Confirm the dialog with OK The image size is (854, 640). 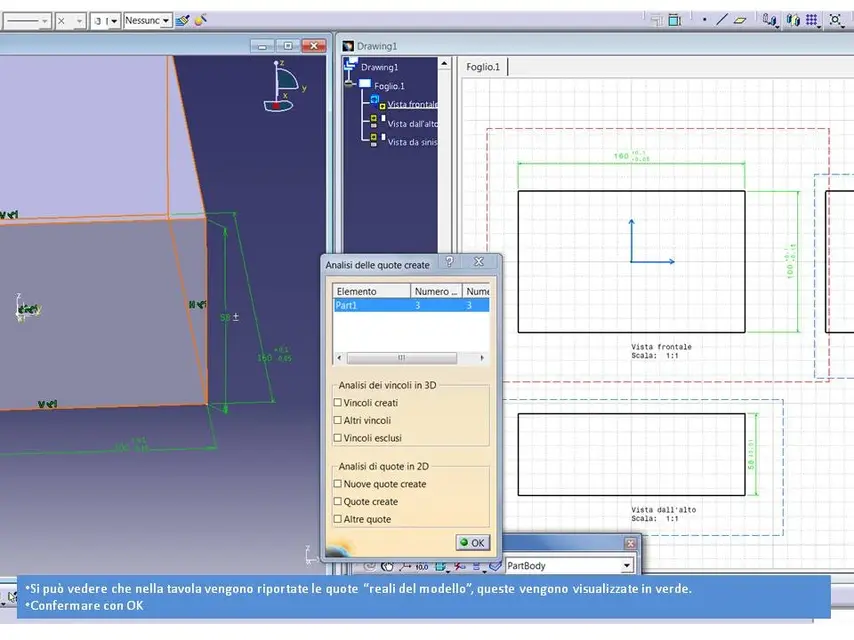pyautogui.click(x=472, y=543)
